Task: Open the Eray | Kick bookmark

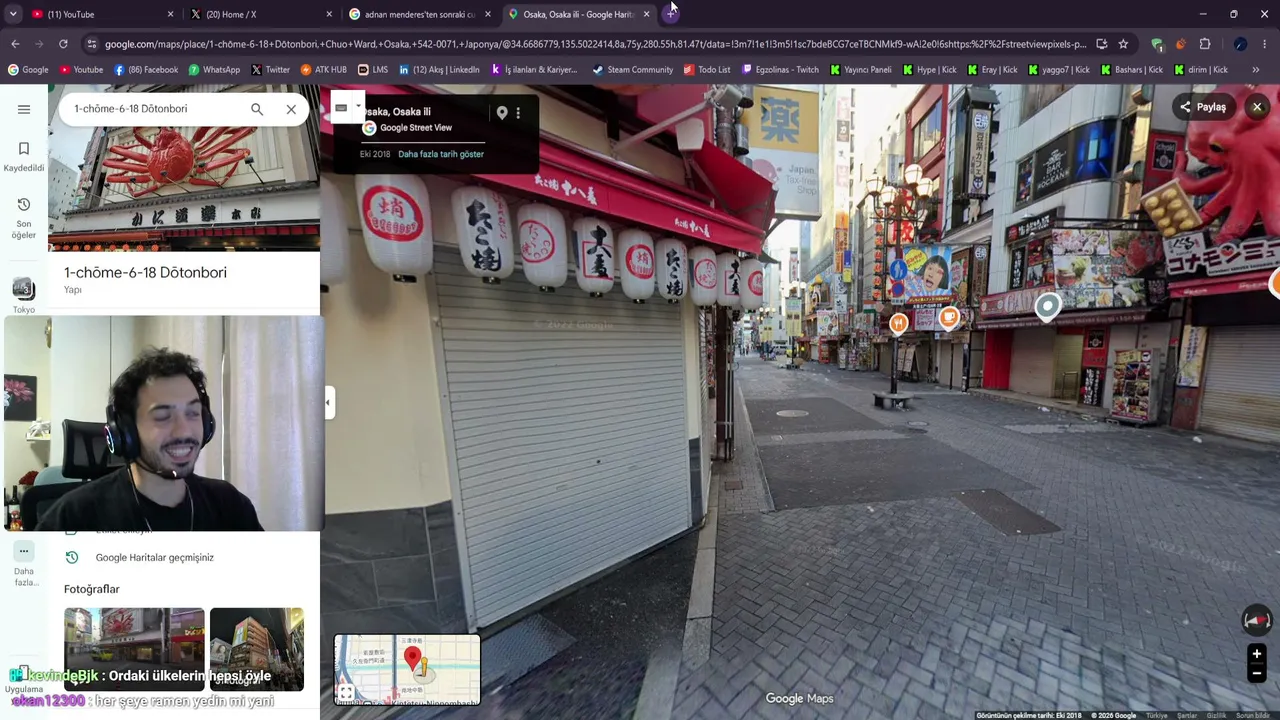Action: coord(992,70)
